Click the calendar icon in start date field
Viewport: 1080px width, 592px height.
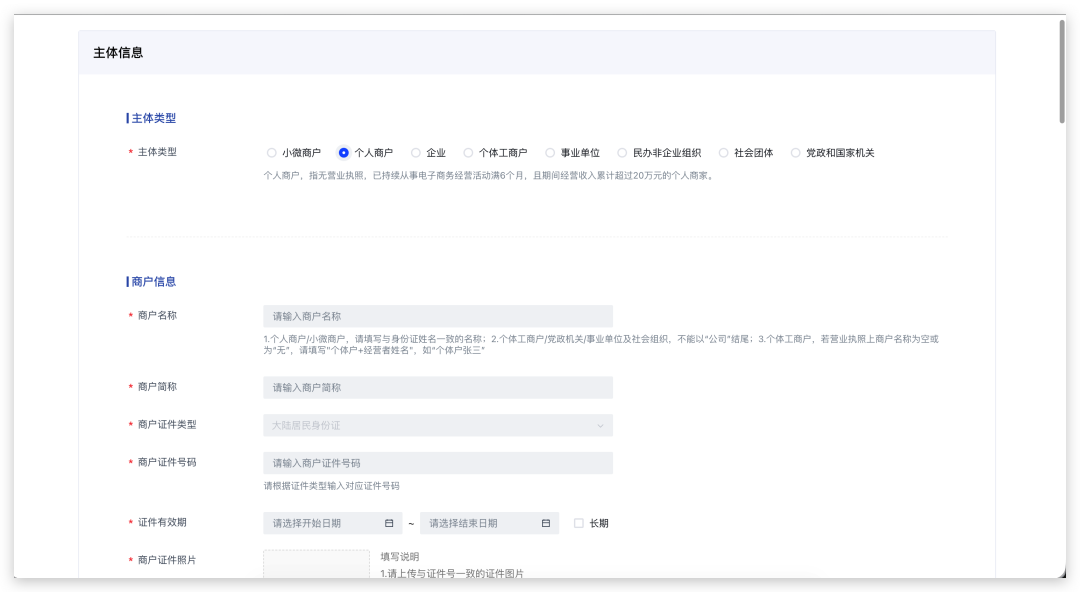click(389, 523)
